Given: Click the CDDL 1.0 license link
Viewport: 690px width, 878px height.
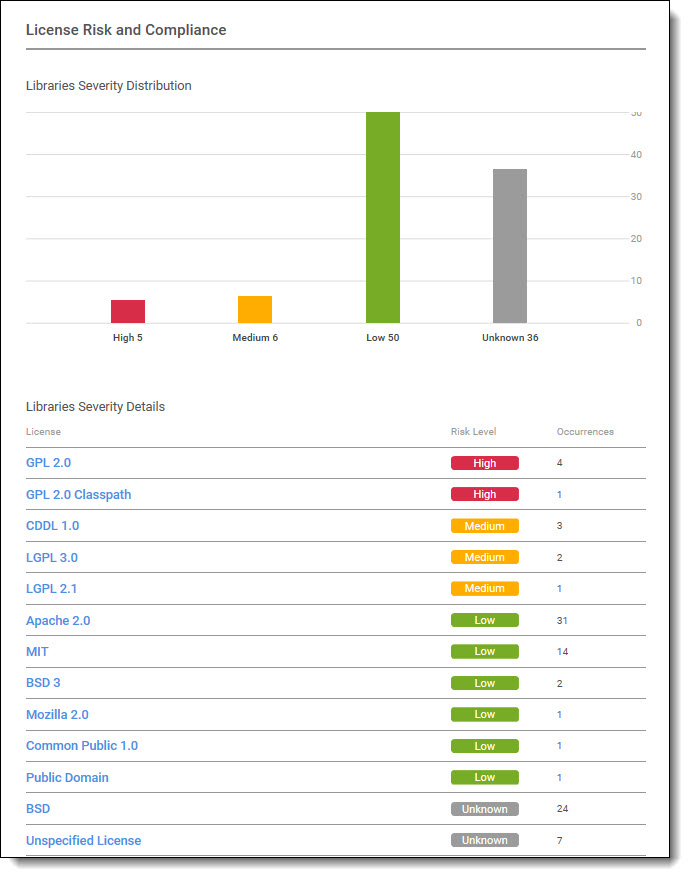Looking at the screenshot, I should point(52,526).
